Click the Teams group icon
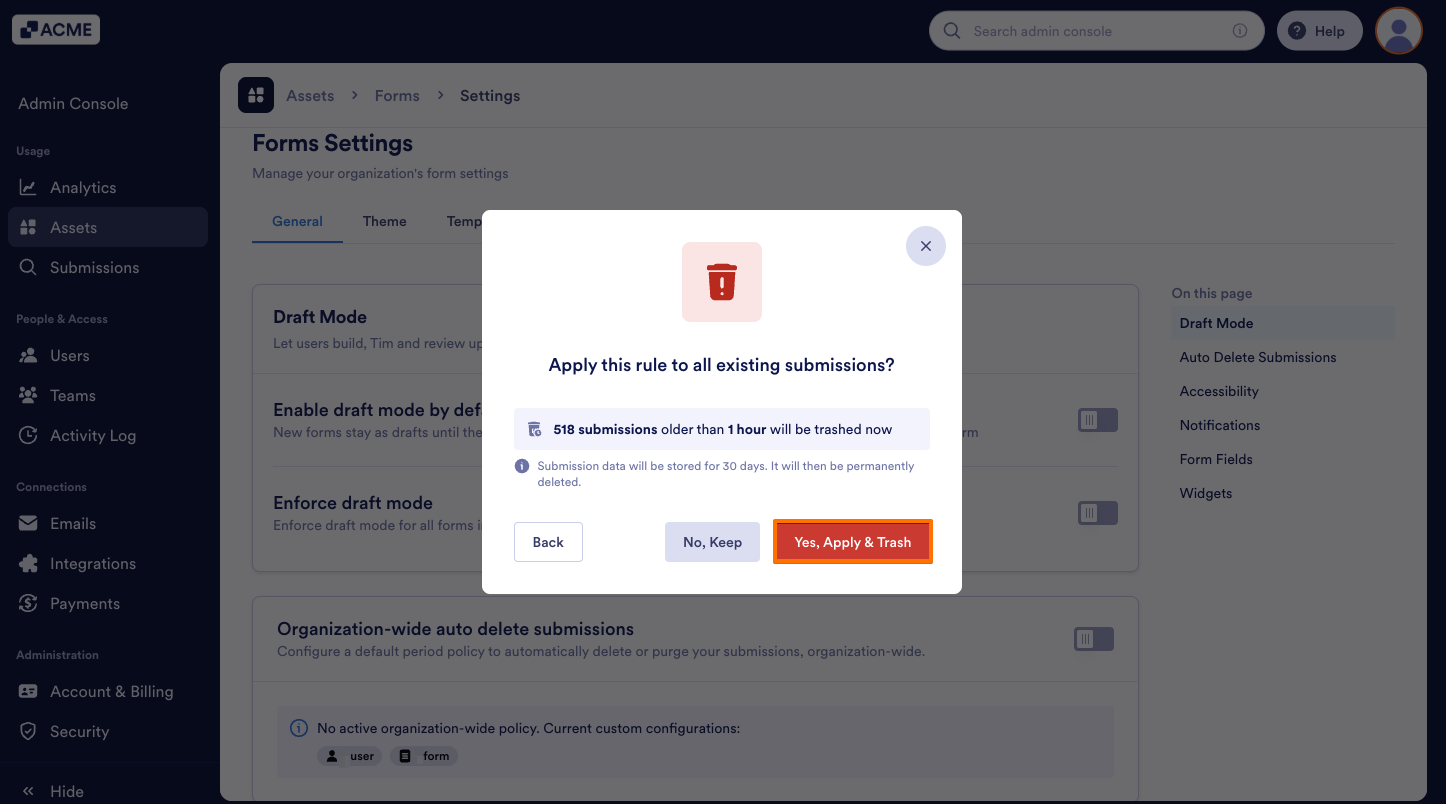This screenshot has width=1446, height=804. point(28,395)
